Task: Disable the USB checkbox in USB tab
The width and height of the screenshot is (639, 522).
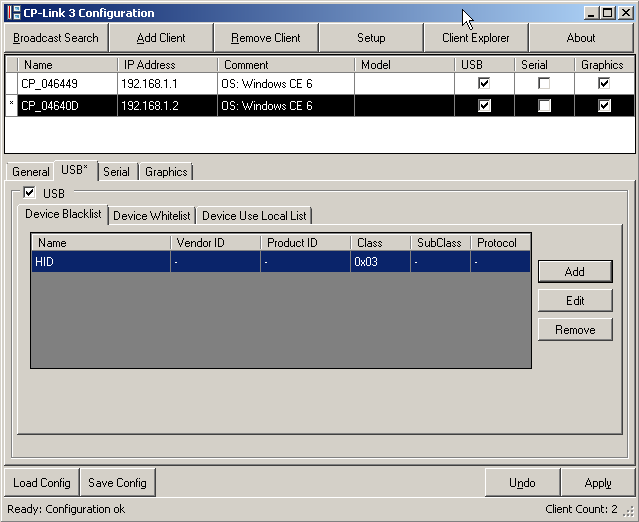Action: 29,193
